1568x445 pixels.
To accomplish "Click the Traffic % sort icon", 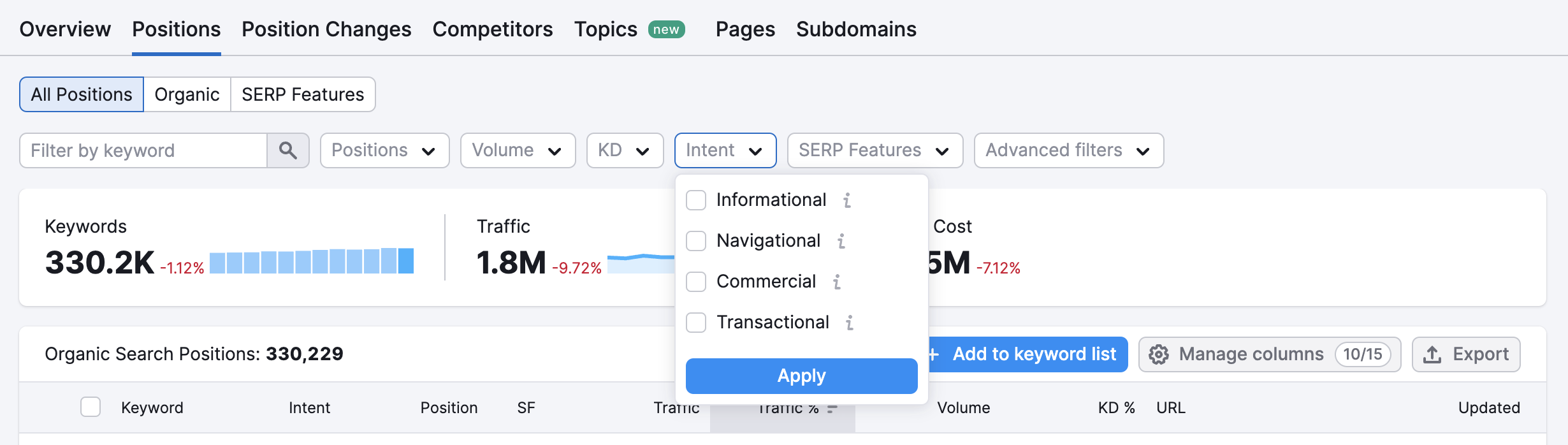I will [832, 409].
